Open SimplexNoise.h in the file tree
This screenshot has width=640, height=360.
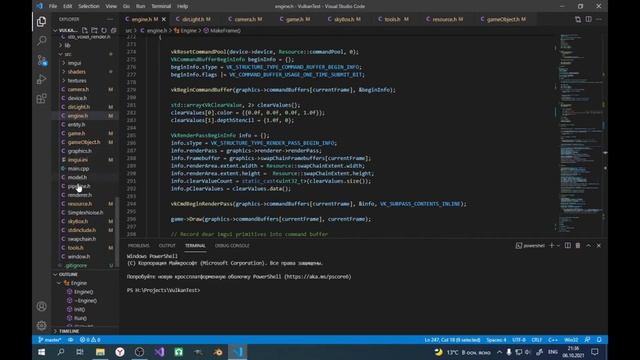click(x=85, y=212)
